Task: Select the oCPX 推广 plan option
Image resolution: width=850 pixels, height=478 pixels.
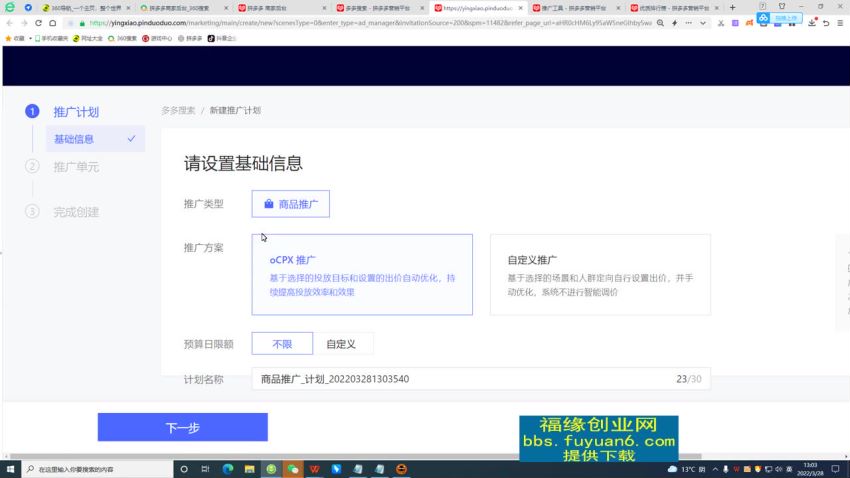Action: click(x=361, y=275)
